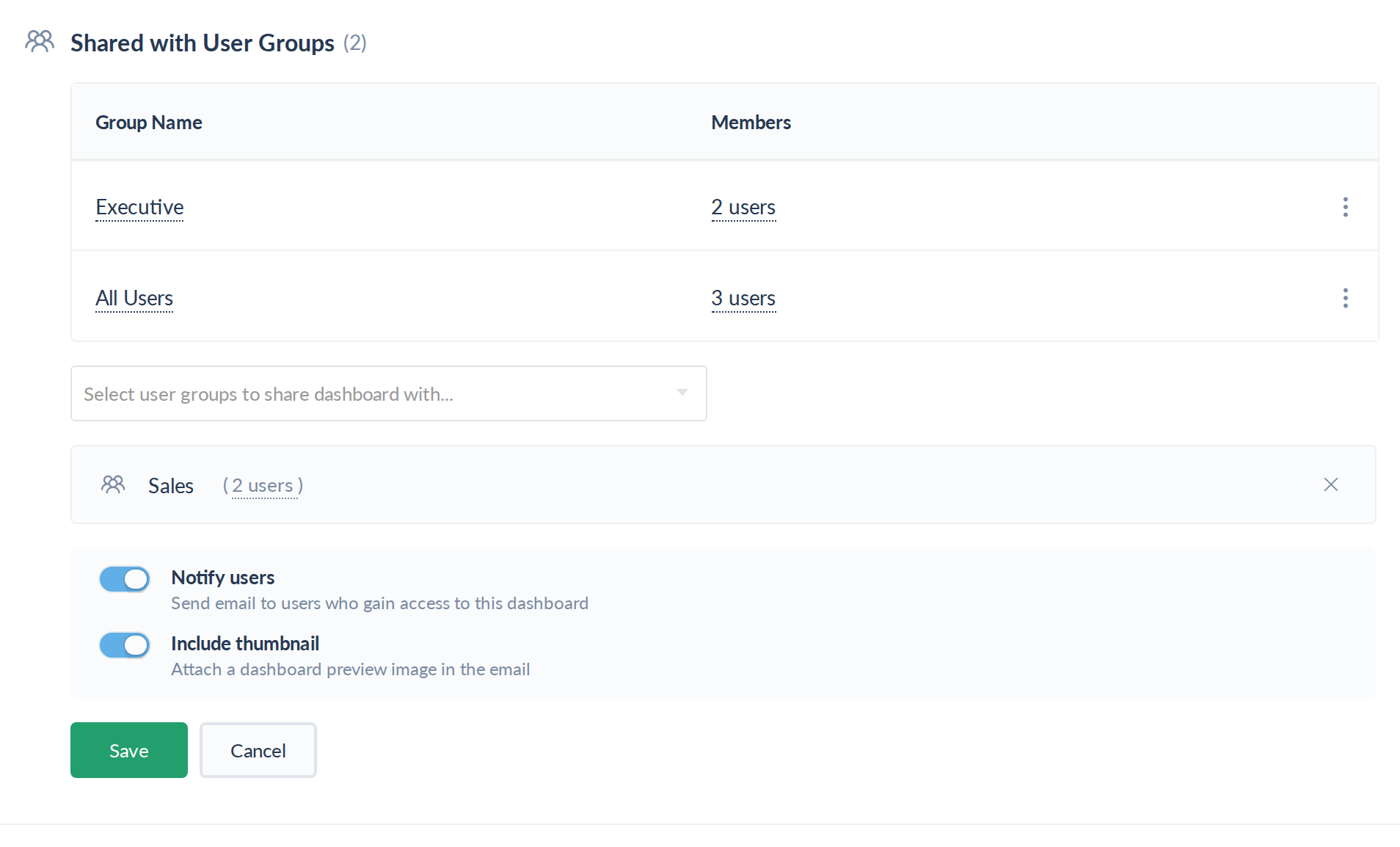
Task: View the 2 users in Executive row
Action: pos(743,208)
